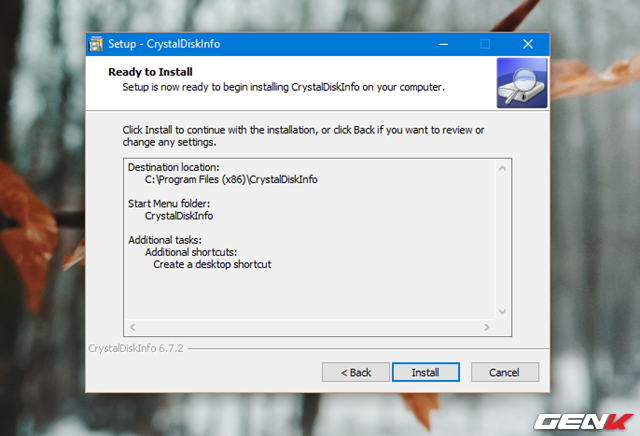Image resolution: width=640 pixels, height=436 pixels.
Task: Click the Install button
Action: point(426,372)
